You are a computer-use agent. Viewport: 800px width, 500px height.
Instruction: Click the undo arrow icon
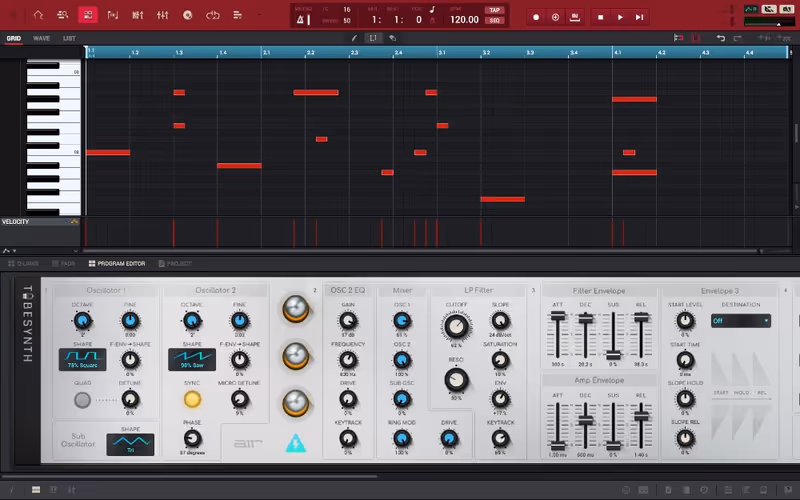pyautogui.click(x=720, y=38)
